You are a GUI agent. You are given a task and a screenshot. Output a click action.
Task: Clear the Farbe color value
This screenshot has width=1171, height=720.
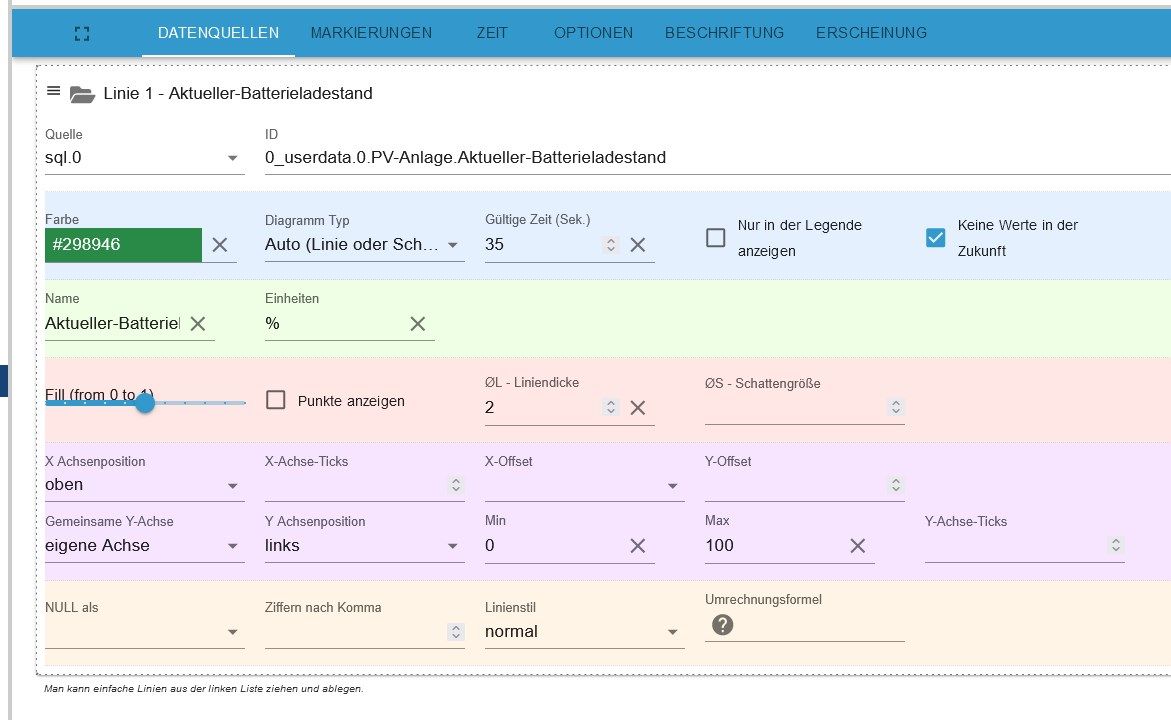point(220,245)
